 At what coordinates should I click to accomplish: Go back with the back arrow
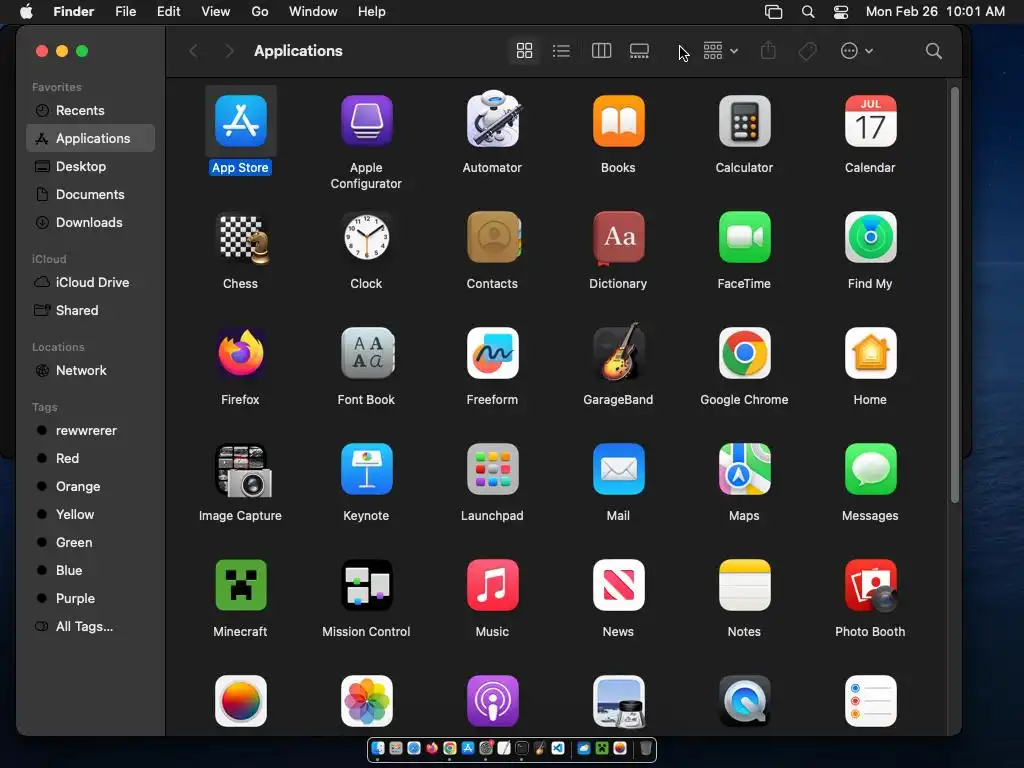click(193, 50)
